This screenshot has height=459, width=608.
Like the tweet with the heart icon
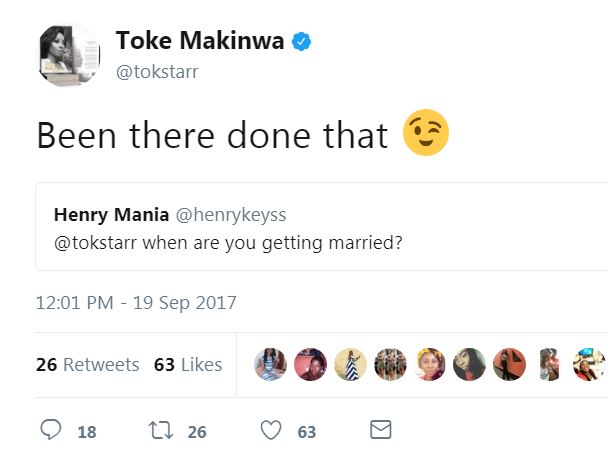270,430
